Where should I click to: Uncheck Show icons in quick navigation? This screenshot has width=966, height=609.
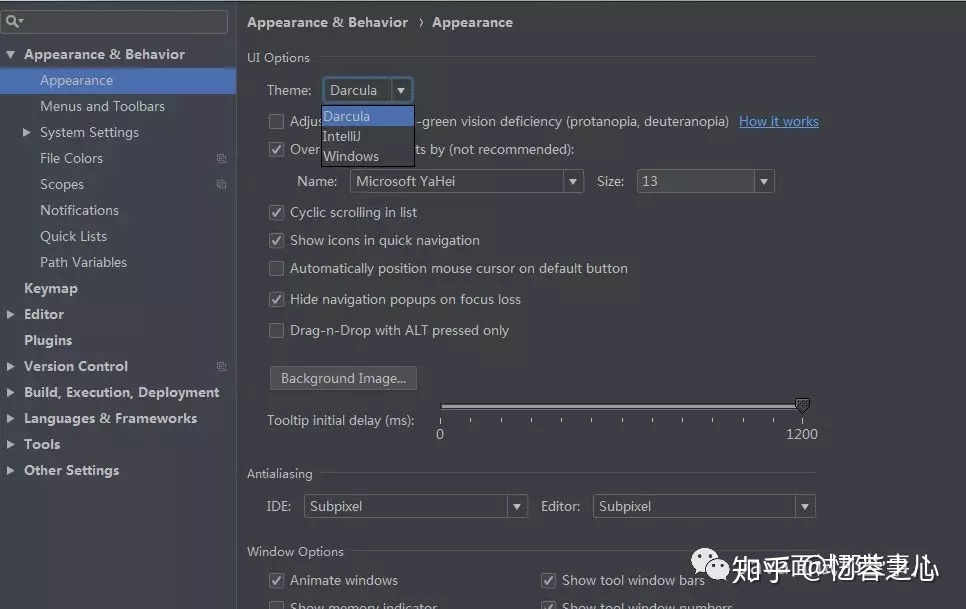point(276,240)
